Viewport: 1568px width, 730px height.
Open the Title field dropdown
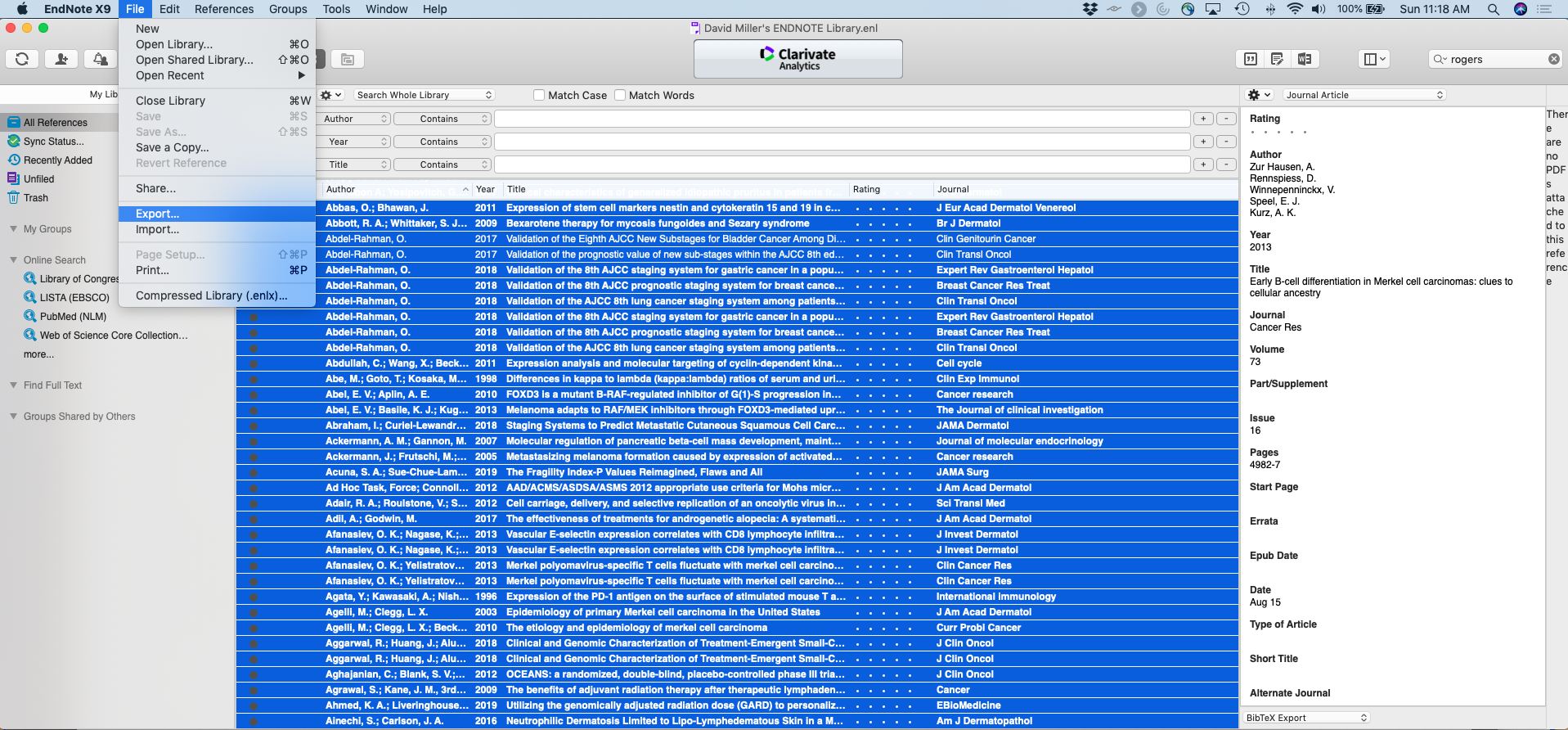[355, 164]
